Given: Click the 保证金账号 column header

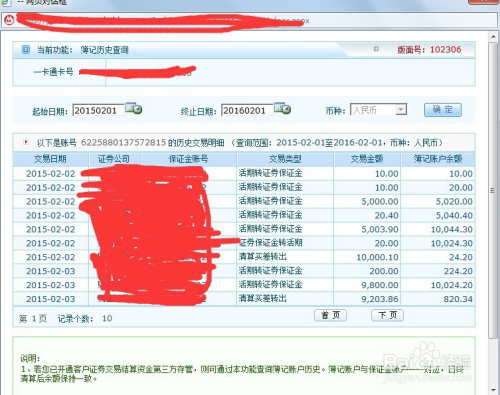Looking at the screenshot, I should coord(188,159).
